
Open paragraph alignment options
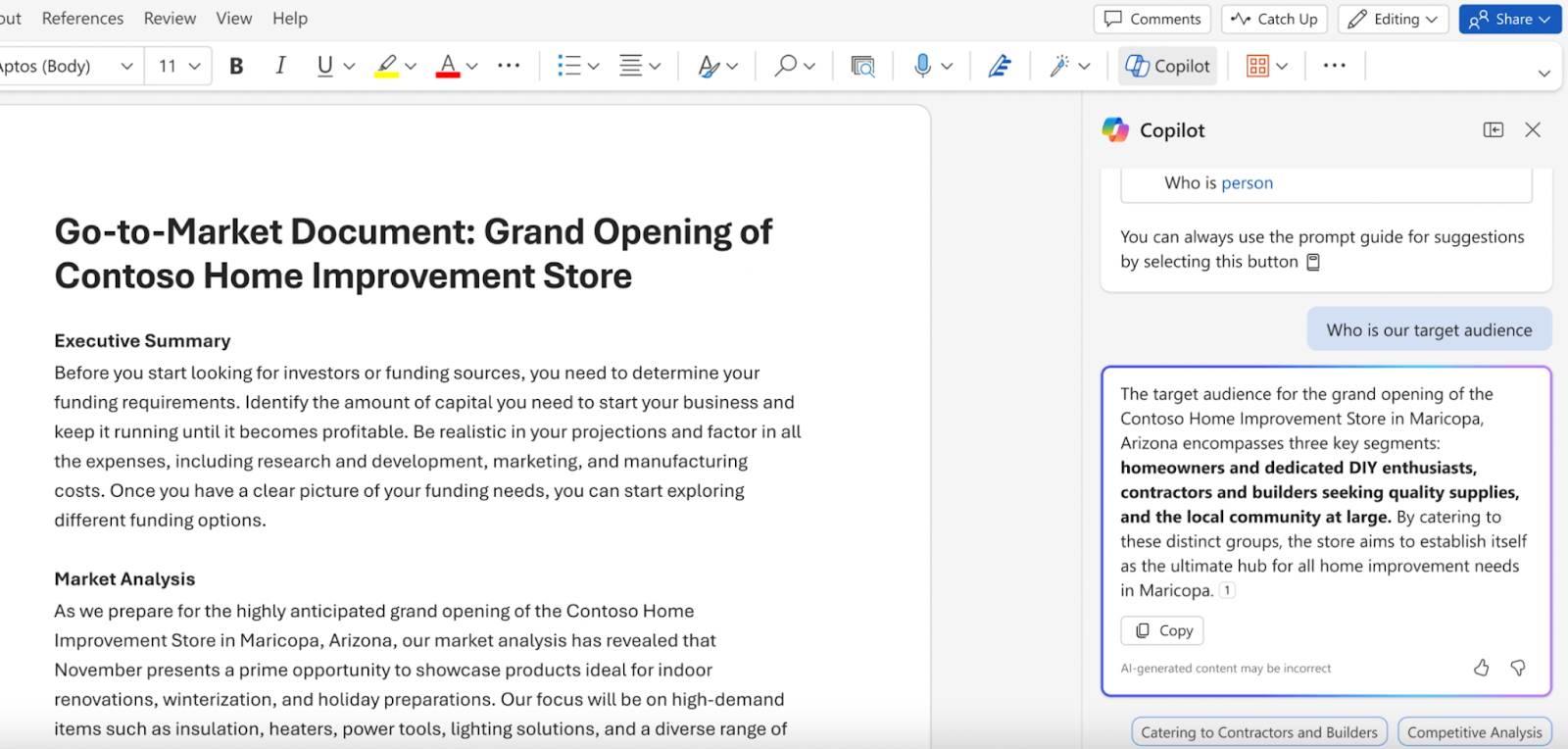630,66
